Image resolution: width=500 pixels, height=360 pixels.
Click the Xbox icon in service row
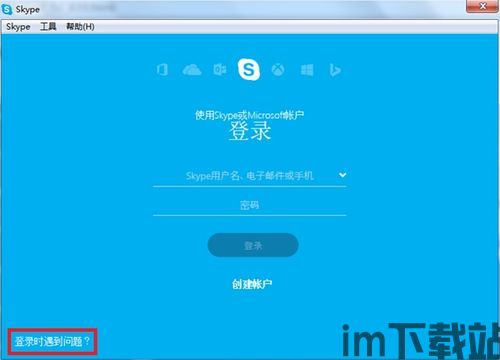point(278,70)
